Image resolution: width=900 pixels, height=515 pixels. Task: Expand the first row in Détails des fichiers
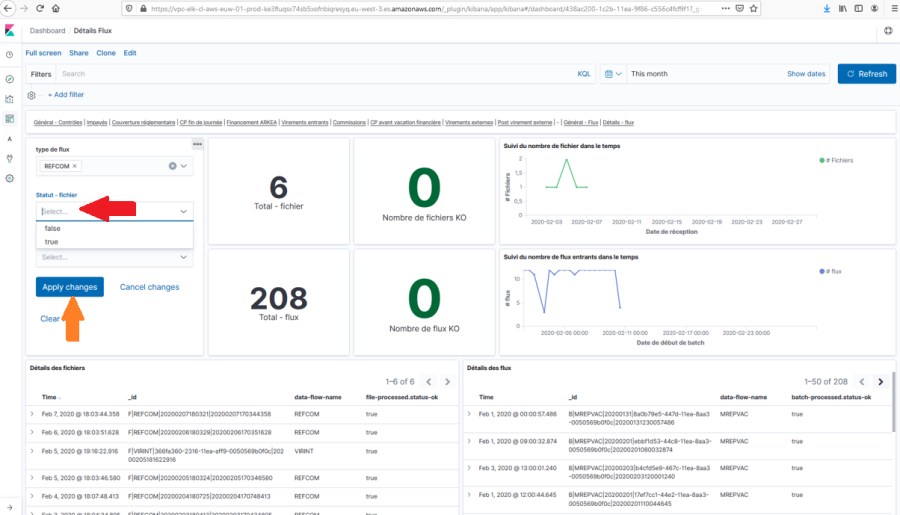click(32, 414)
